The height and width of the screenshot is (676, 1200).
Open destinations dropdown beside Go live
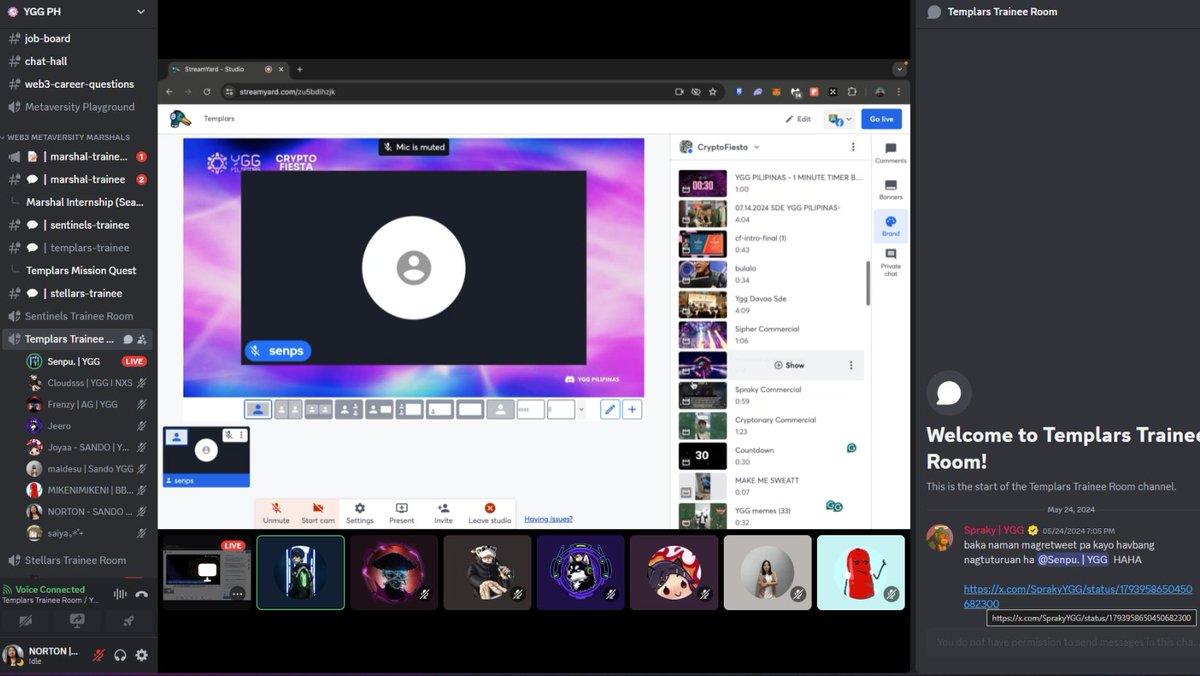point(838,119)
